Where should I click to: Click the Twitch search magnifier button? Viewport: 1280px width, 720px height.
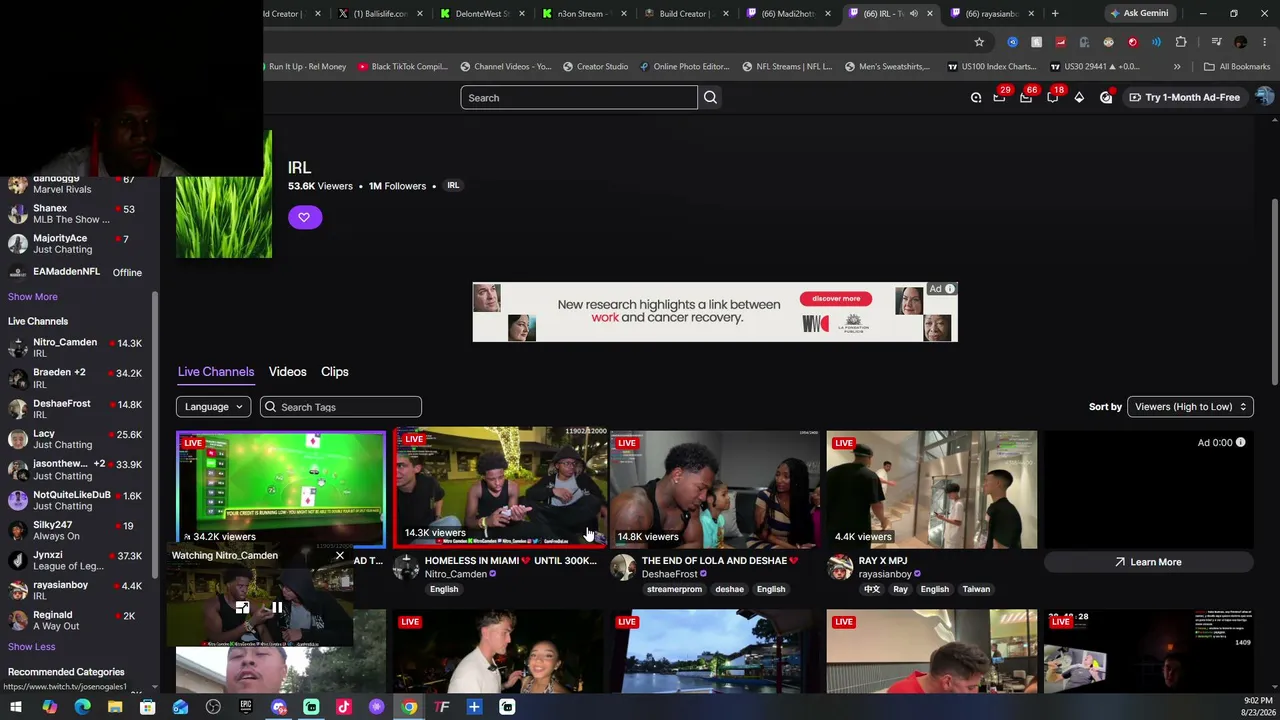tap(710, 97)
